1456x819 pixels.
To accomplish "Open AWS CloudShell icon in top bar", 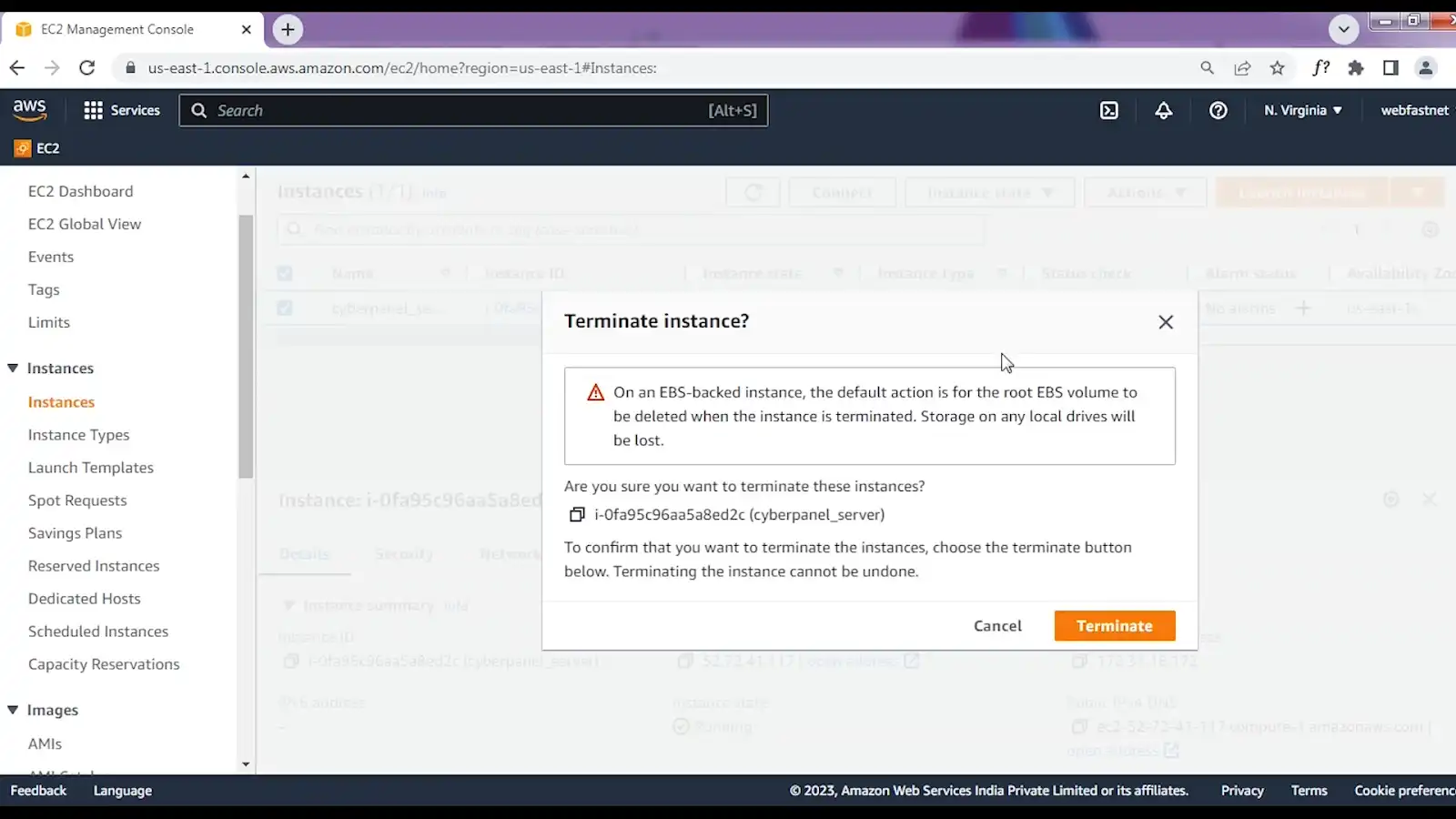I will click(1109, 110).
